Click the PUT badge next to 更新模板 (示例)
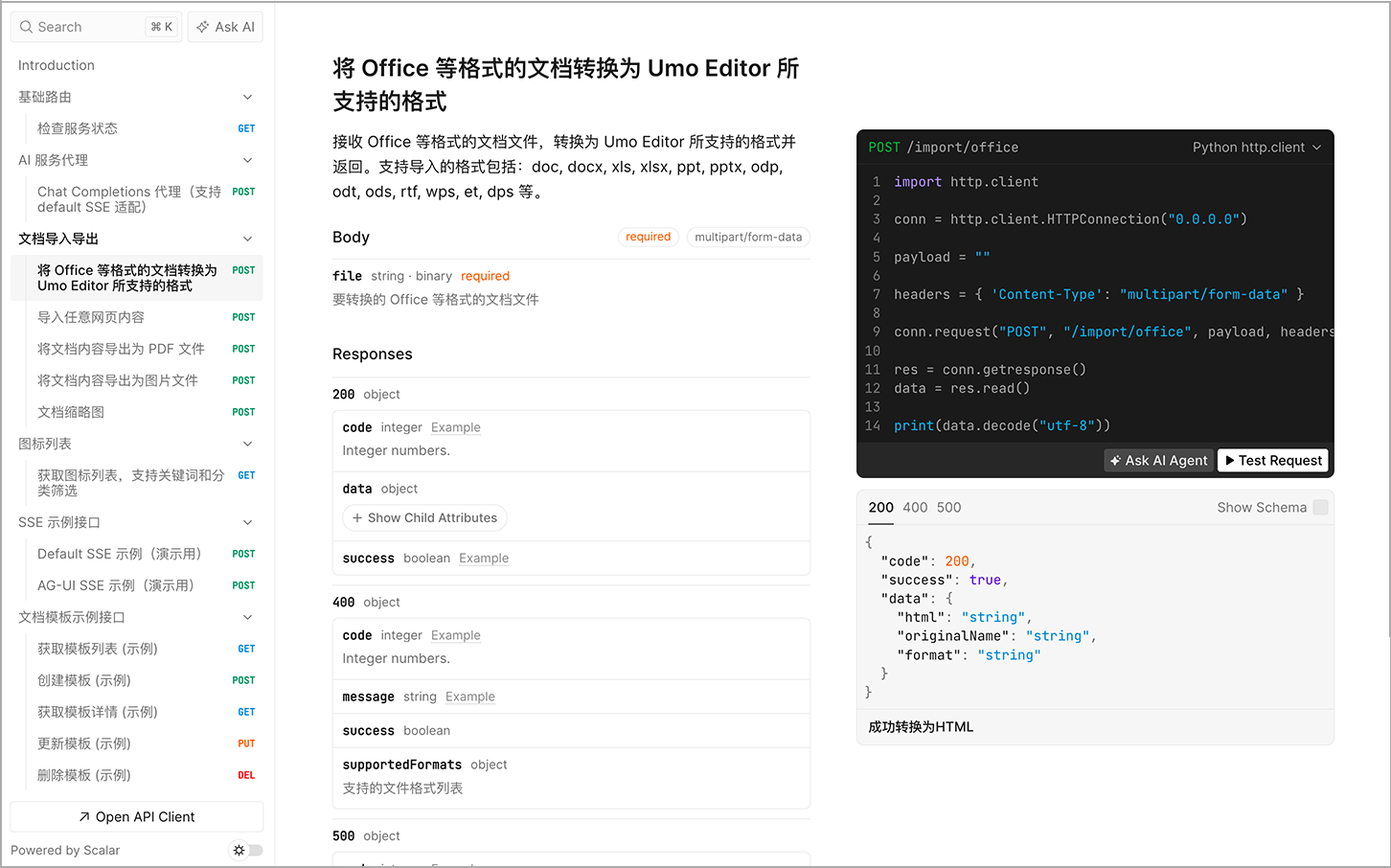Viewport: 1391px width, 868px height. tap(245, 743)
